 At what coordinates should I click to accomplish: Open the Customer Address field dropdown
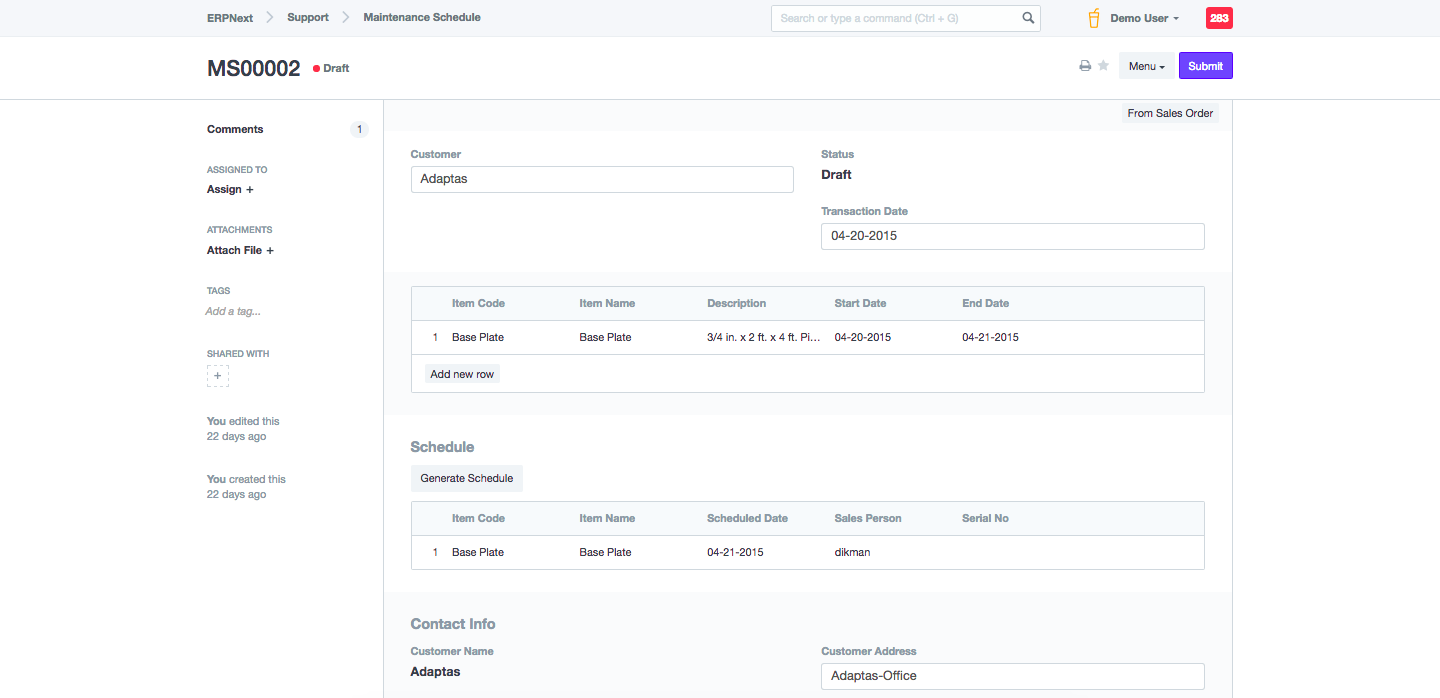tap(1012, 676)
